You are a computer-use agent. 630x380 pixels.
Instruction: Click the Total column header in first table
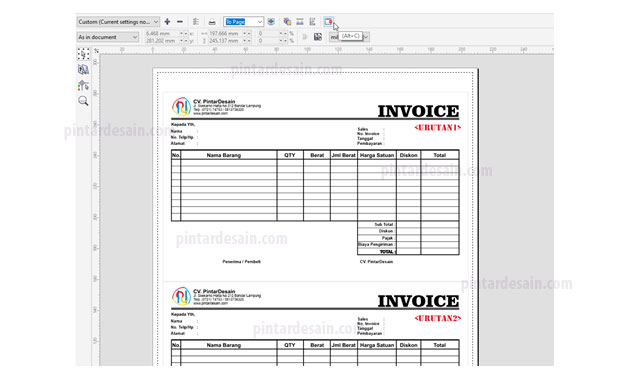(x=440, y=155)
